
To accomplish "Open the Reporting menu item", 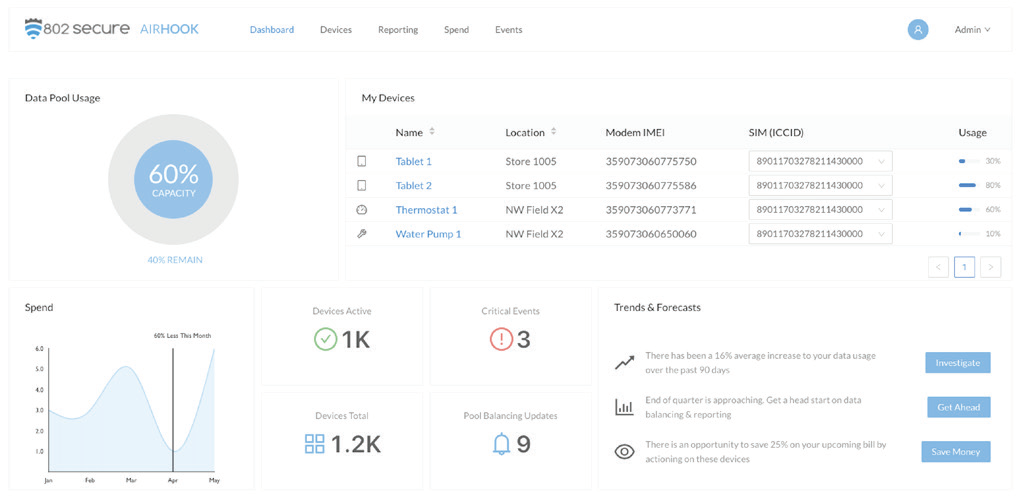I will [x=398, y=30].
